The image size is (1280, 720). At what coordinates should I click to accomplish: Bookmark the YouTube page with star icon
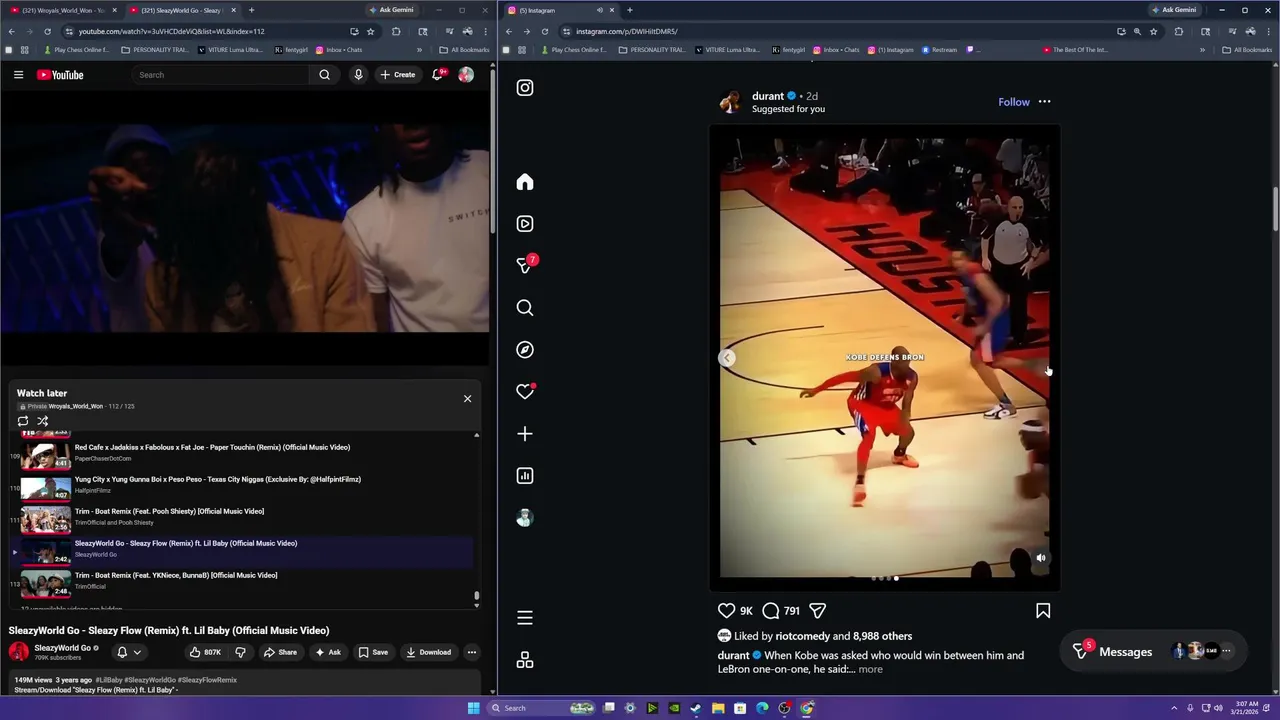371,31
